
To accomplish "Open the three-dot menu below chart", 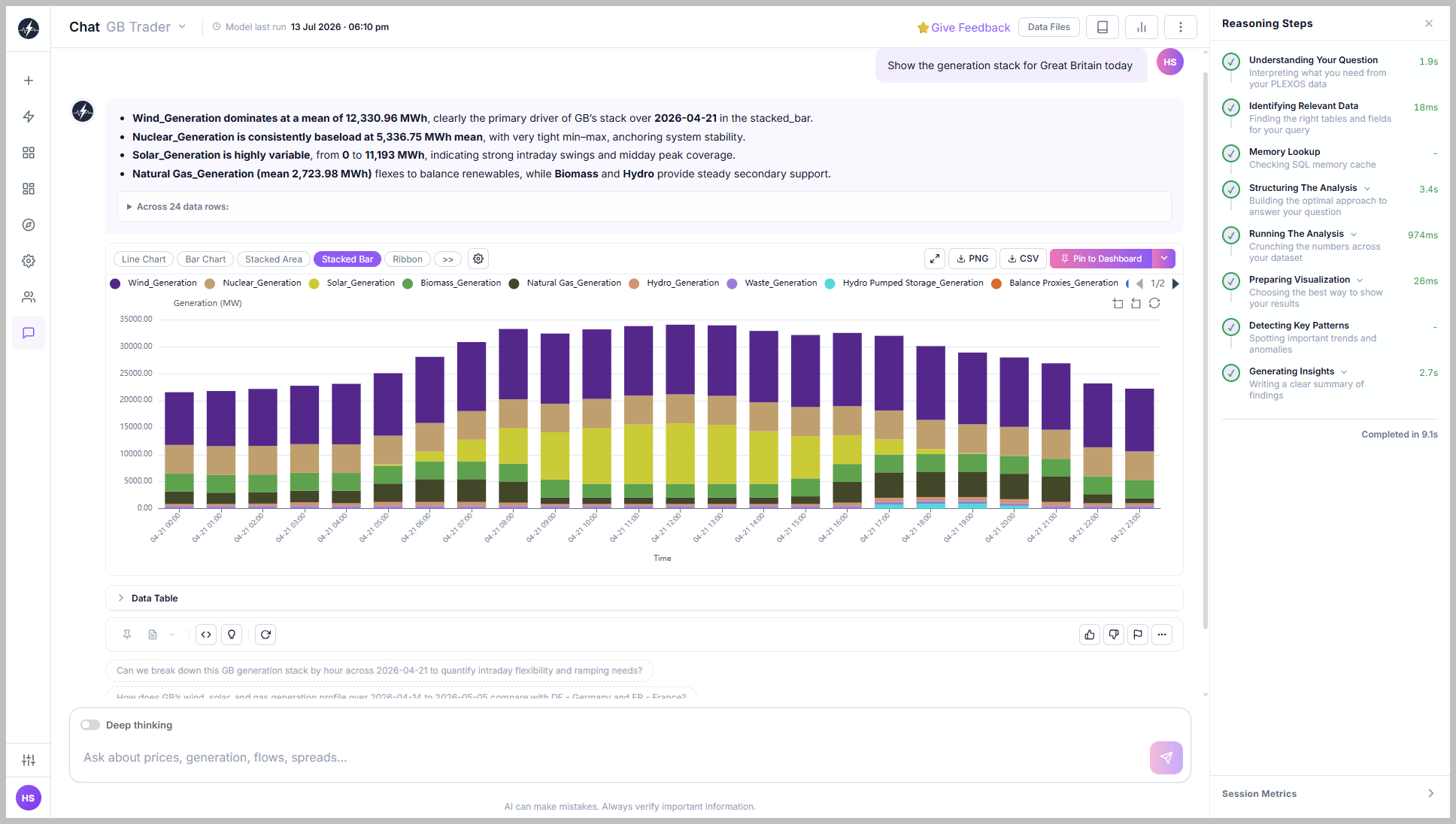I will point(1162,635).
